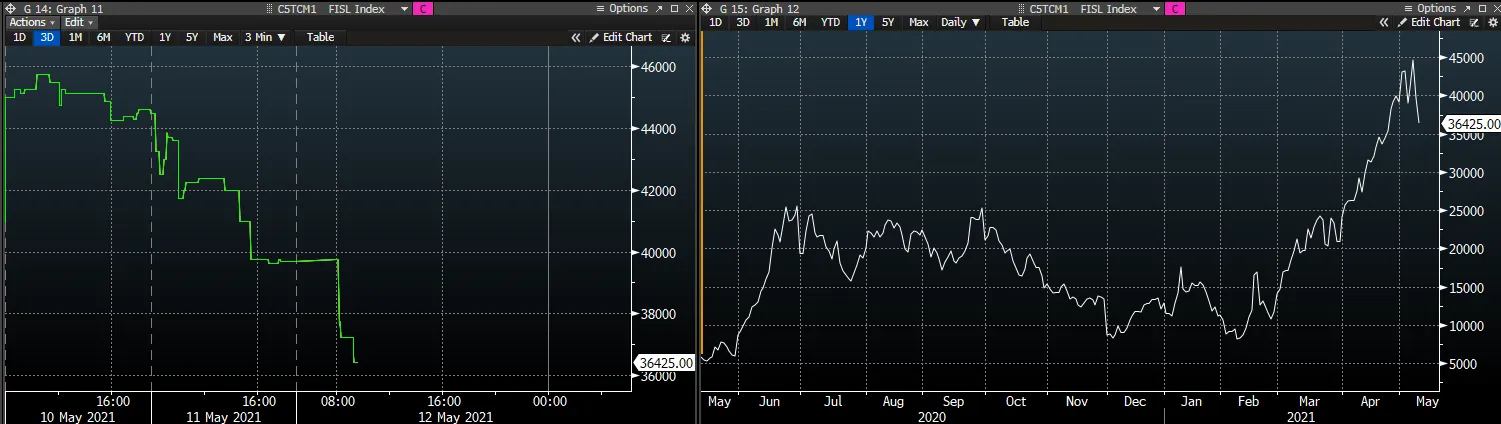Click 46000 axis label in Graph 11

click(x=658, y=67)
